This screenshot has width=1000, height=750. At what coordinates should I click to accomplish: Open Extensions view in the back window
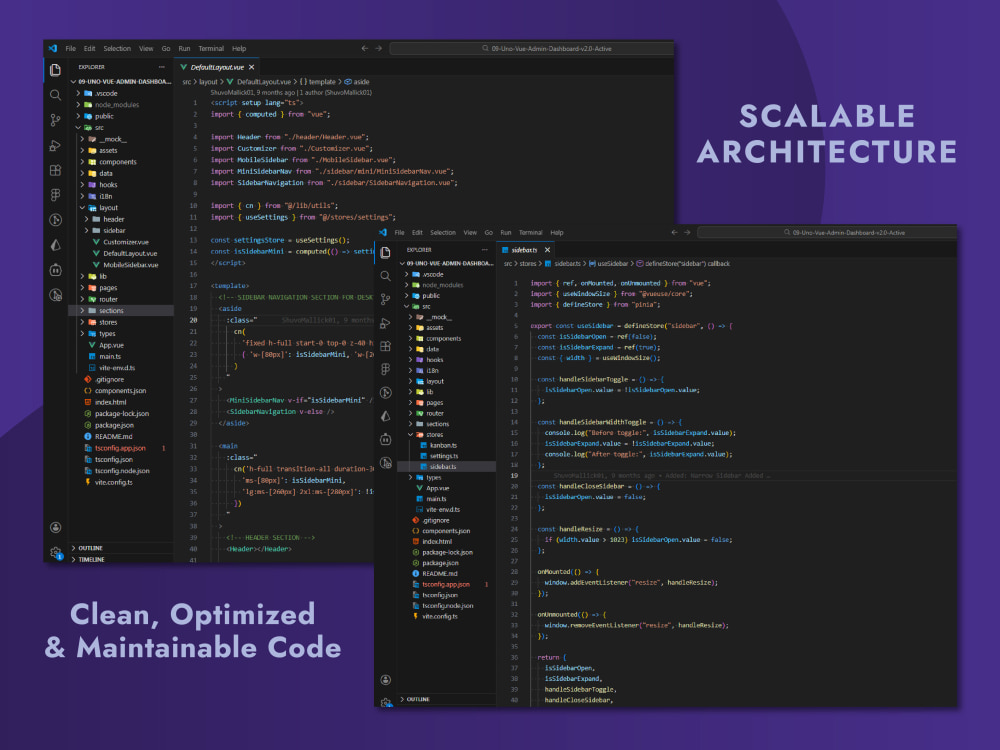tap(55, 170)
